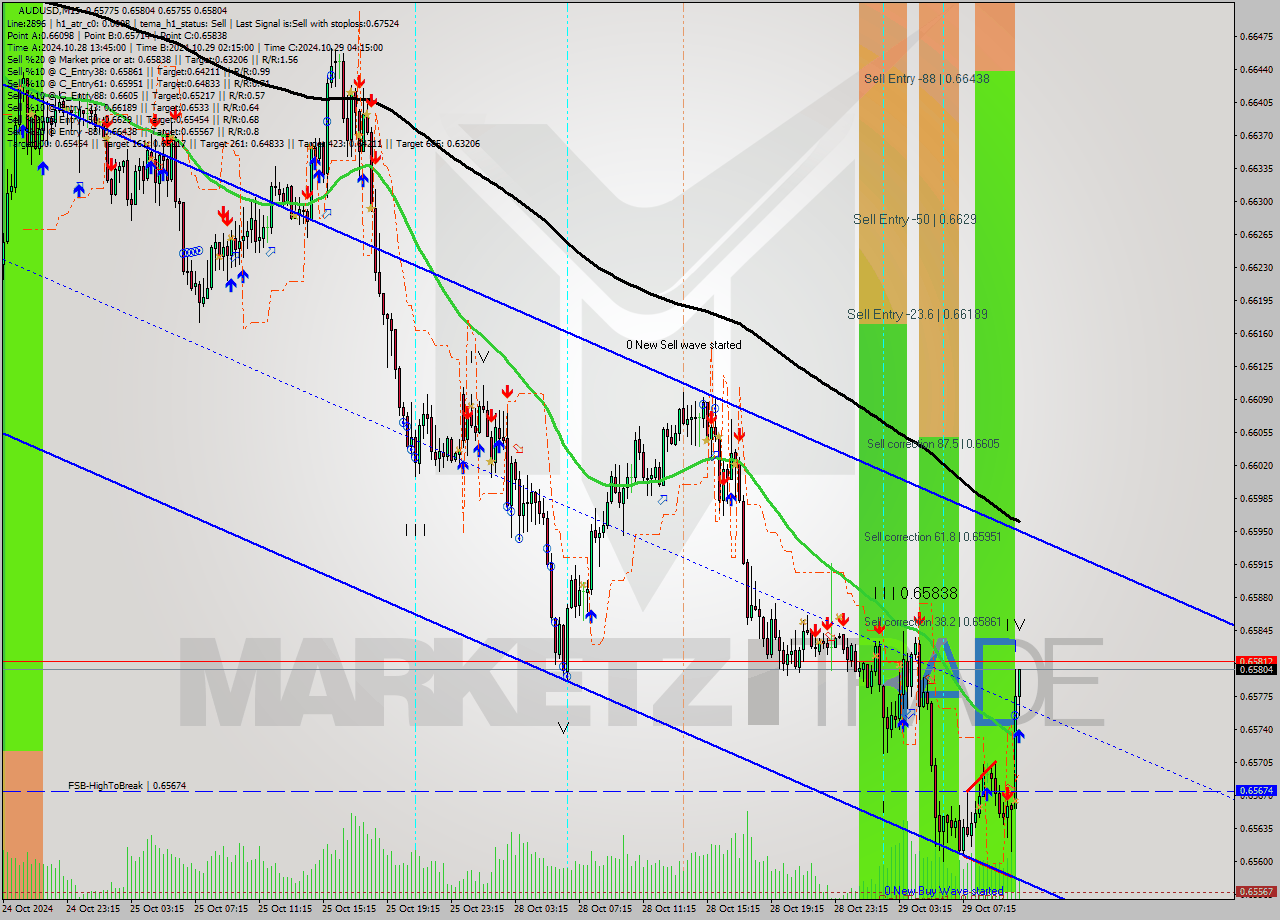Click the 0.65740 price axis label

(x=1256, y=729)
